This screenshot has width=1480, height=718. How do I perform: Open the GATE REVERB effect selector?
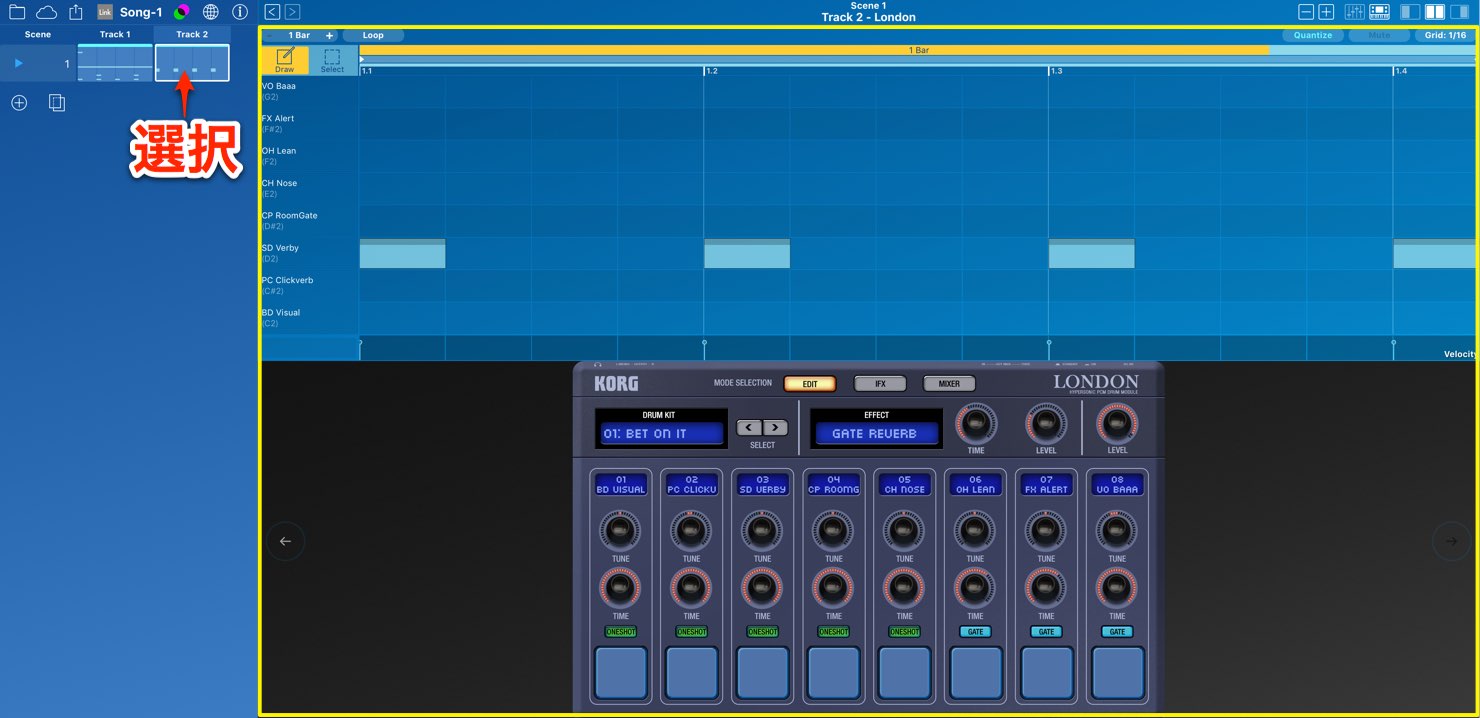click(x=876, y=434)
